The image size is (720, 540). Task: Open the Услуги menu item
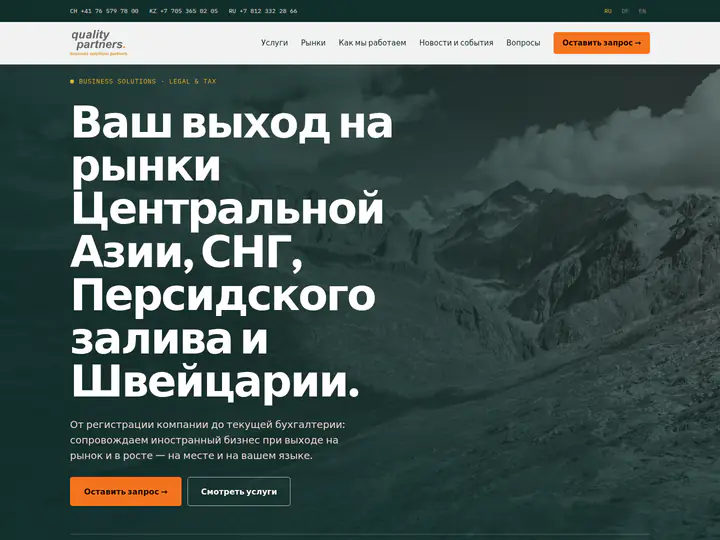(x=274, y=43)
